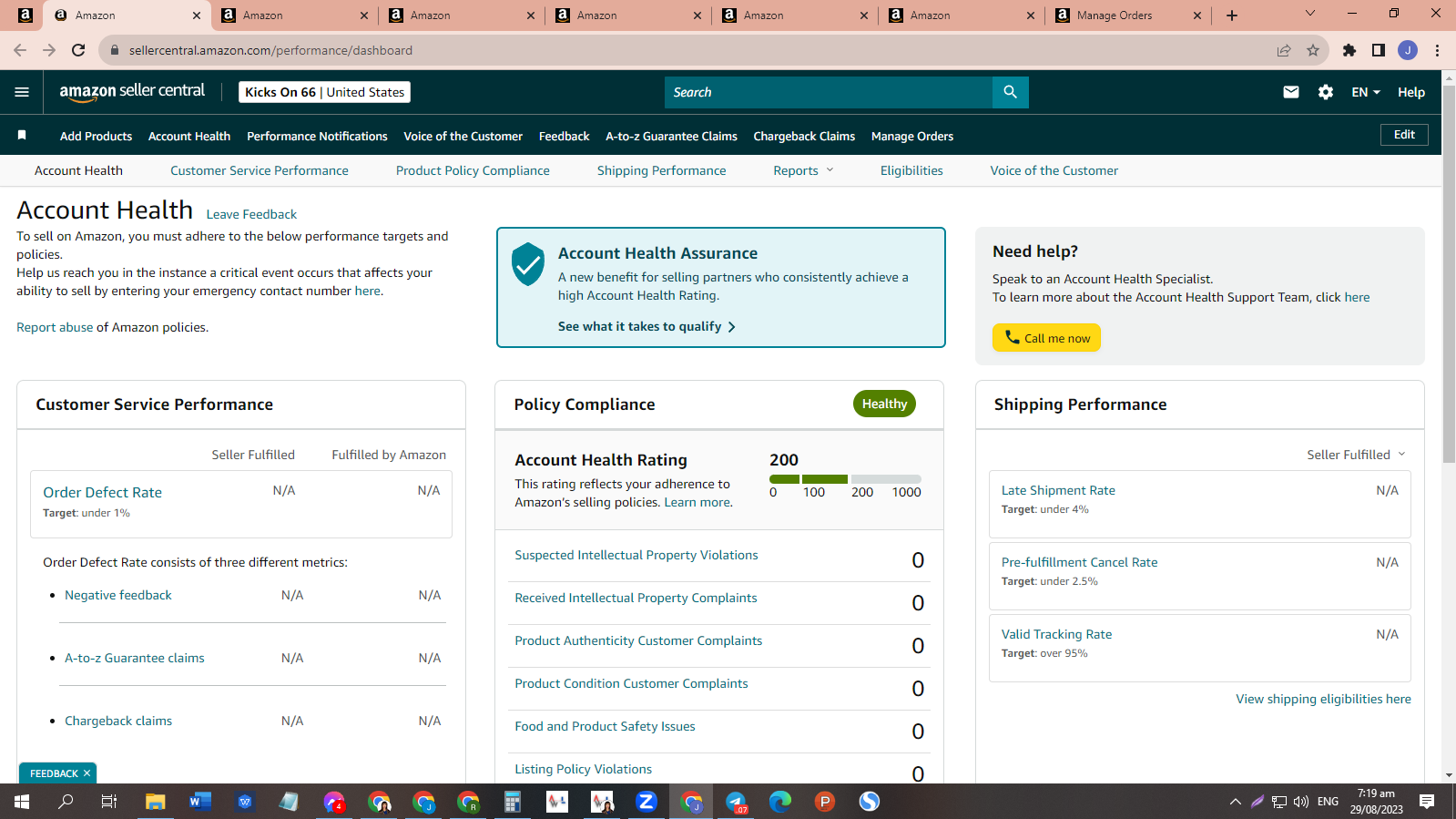Screen dimensions: 1456x819
Task: Open the messages envelope icon
Action: pos(1291,92)
